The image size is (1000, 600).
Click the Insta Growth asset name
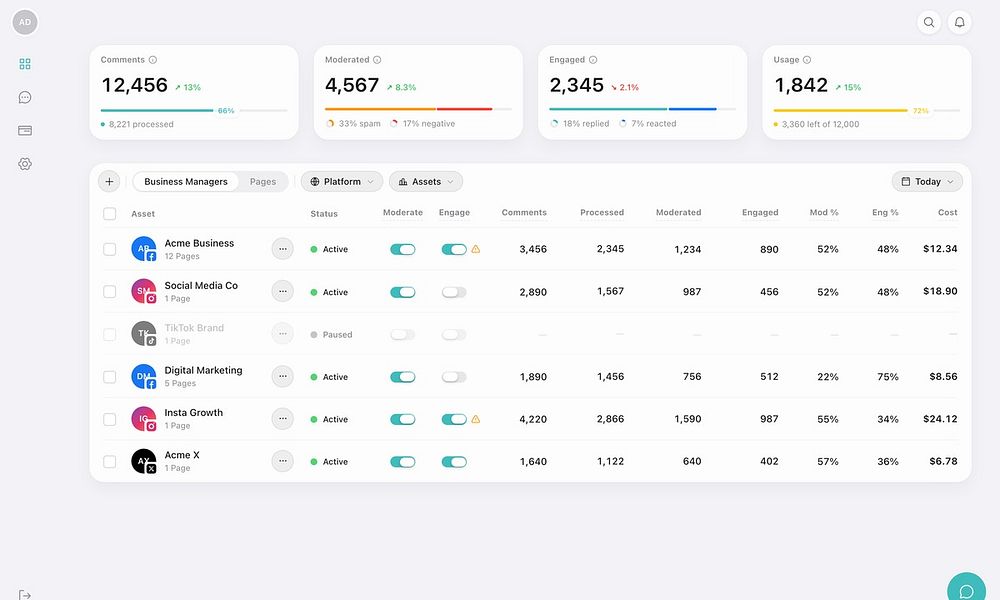coord(194,413)
